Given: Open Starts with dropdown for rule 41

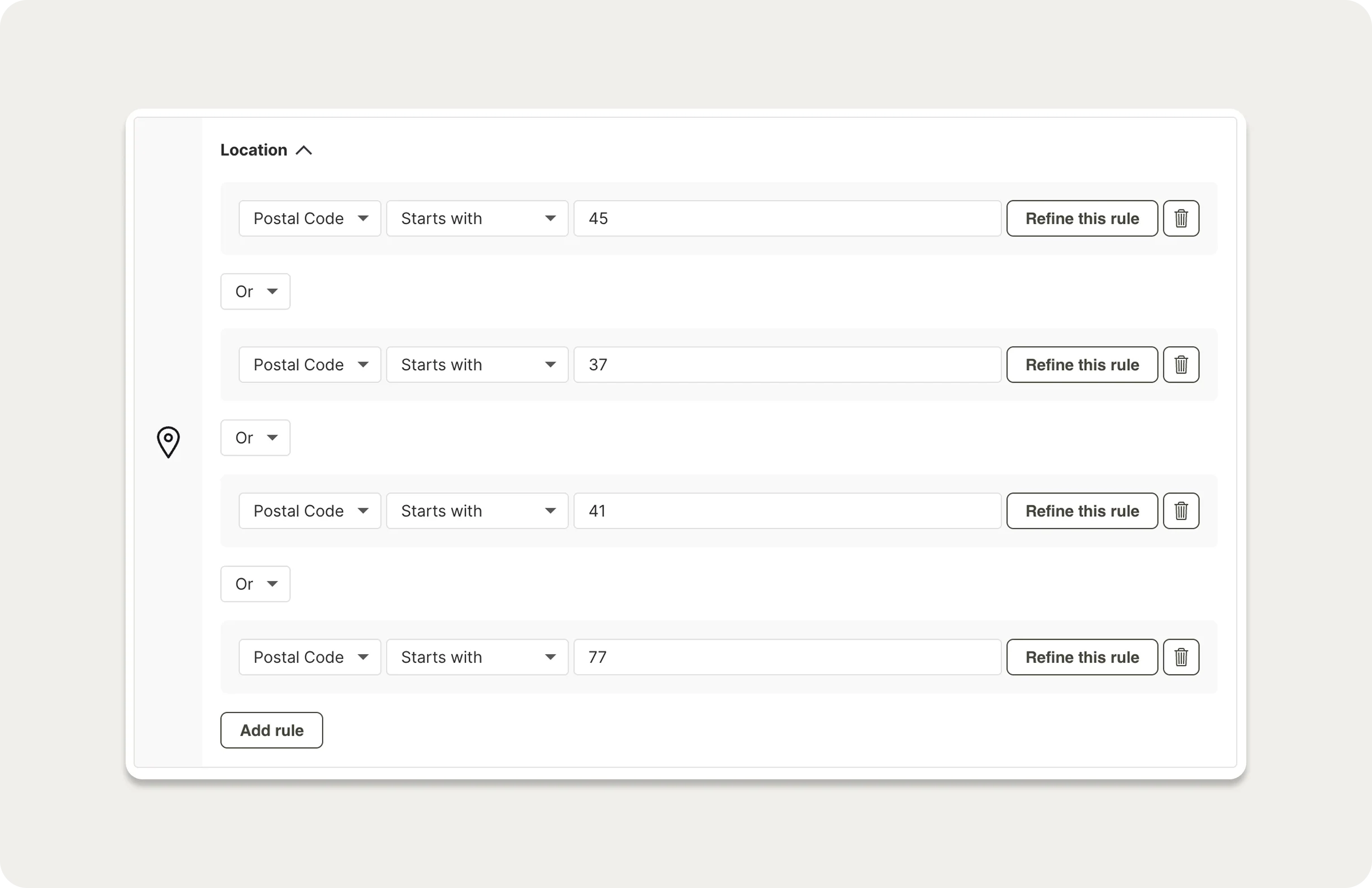Looking at the screenshot, I should (x=477, y=511).
